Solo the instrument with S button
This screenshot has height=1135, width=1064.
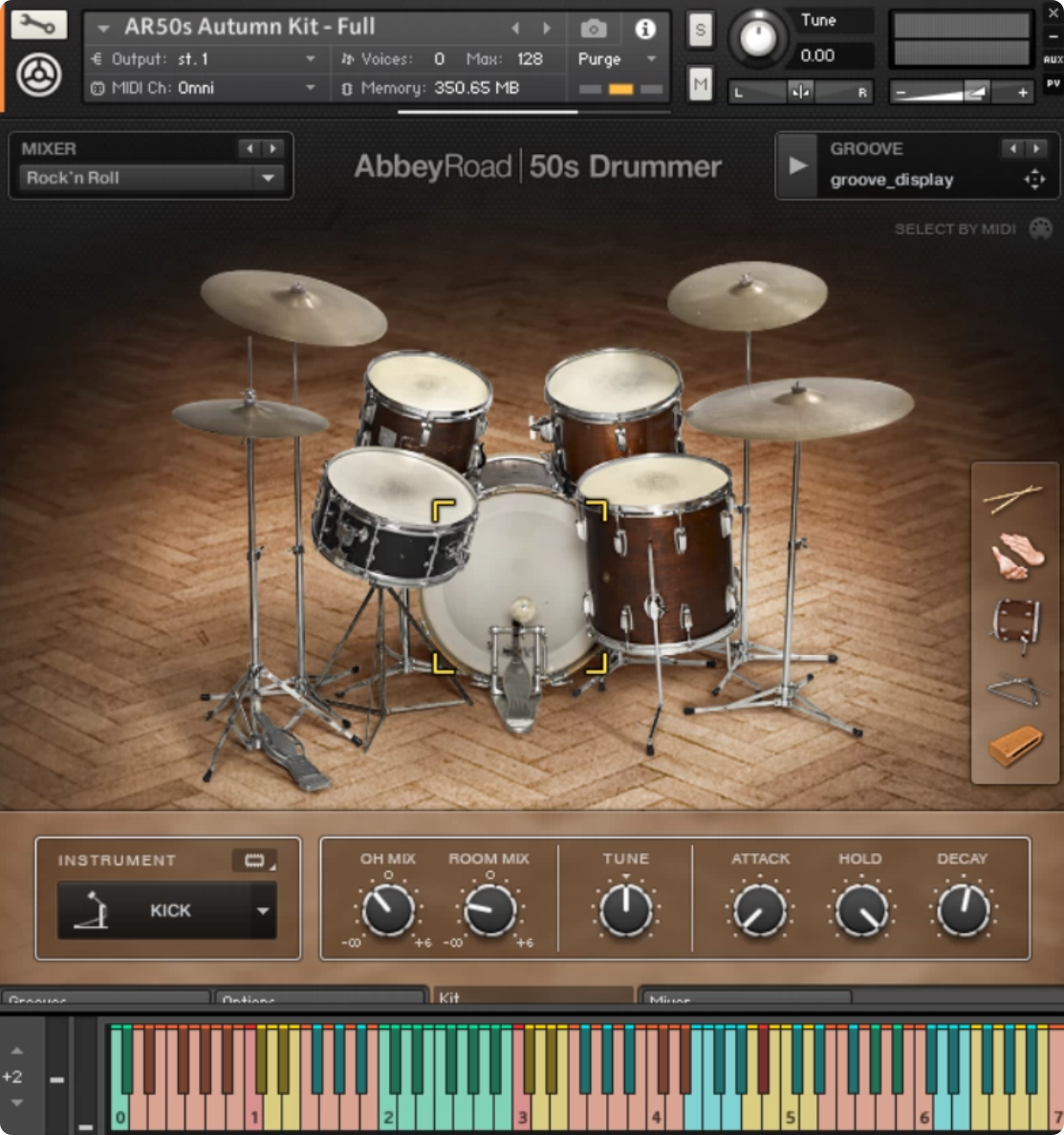coord(700,30)
